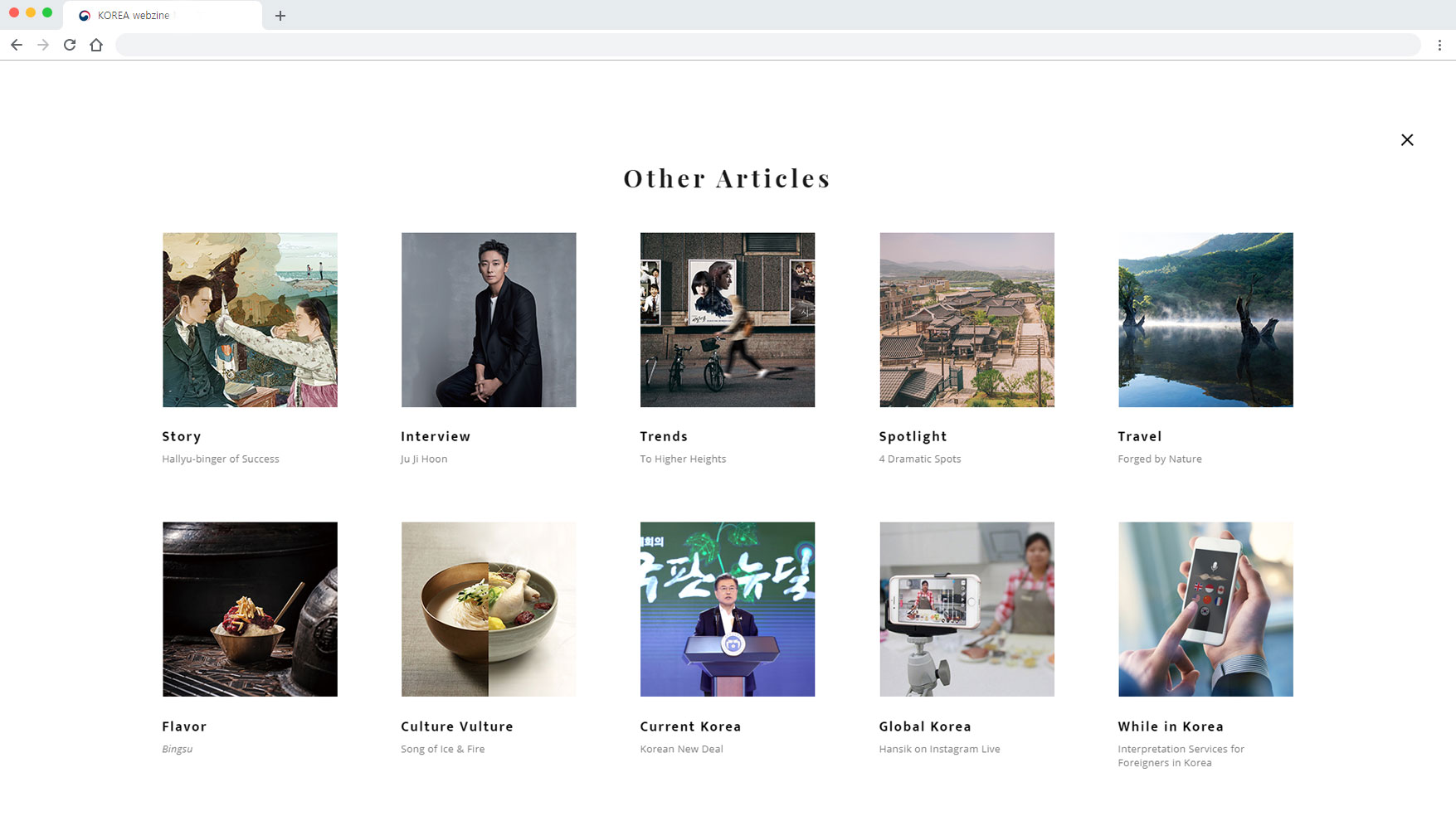Screen dimensions: 1456x821
Task: Open the While in Korea phone image
Action: pos(1205,610)
